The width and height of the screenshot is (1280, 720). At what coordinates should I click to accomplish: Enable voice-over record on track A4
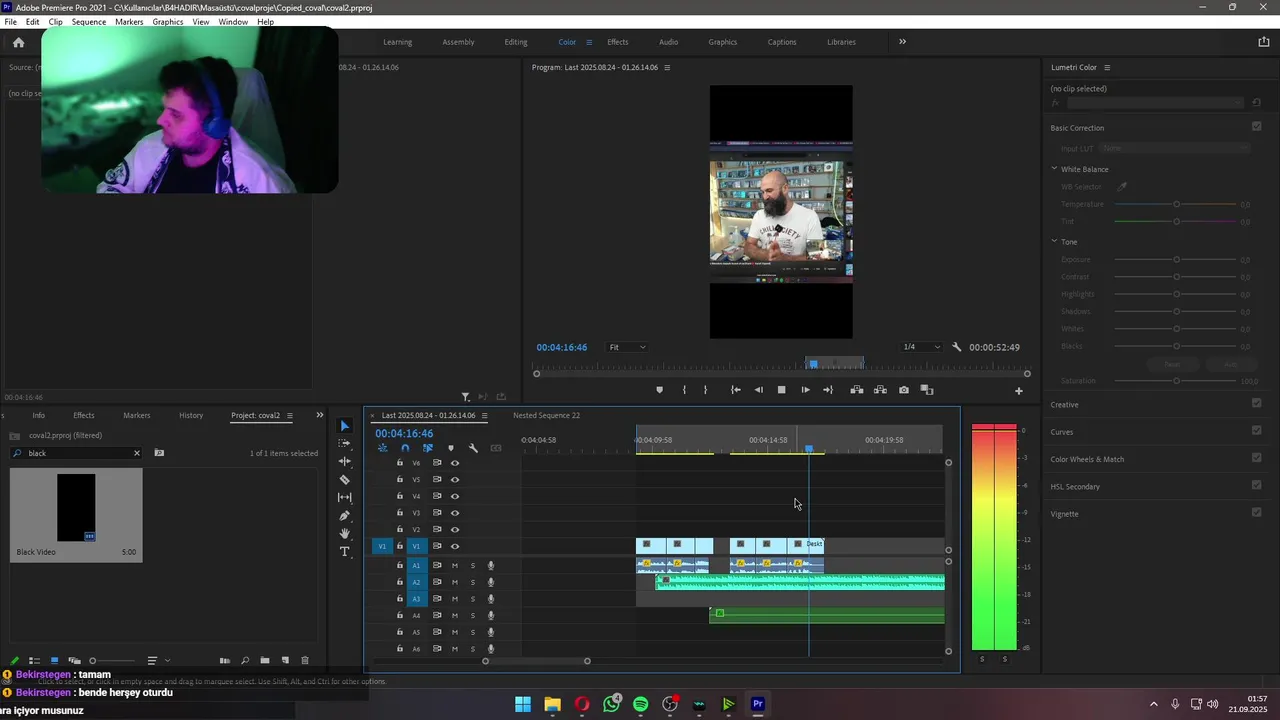pyautogui.click(x=491, y=615)
